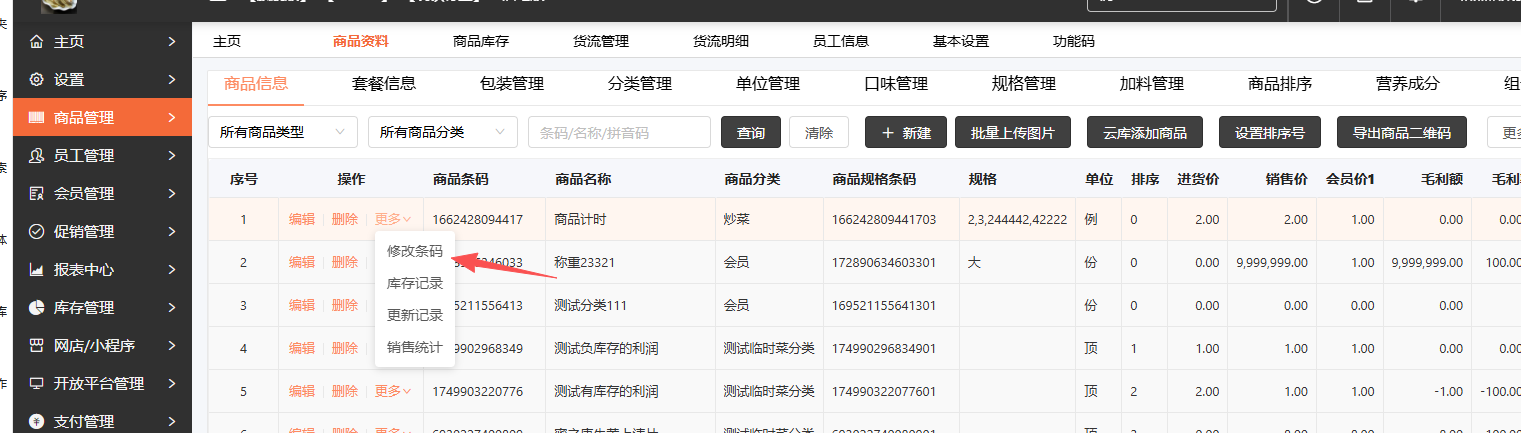The image size is (1521, 433).
Task: Click the ＋ 新建 button
Action: coord(905,133)
